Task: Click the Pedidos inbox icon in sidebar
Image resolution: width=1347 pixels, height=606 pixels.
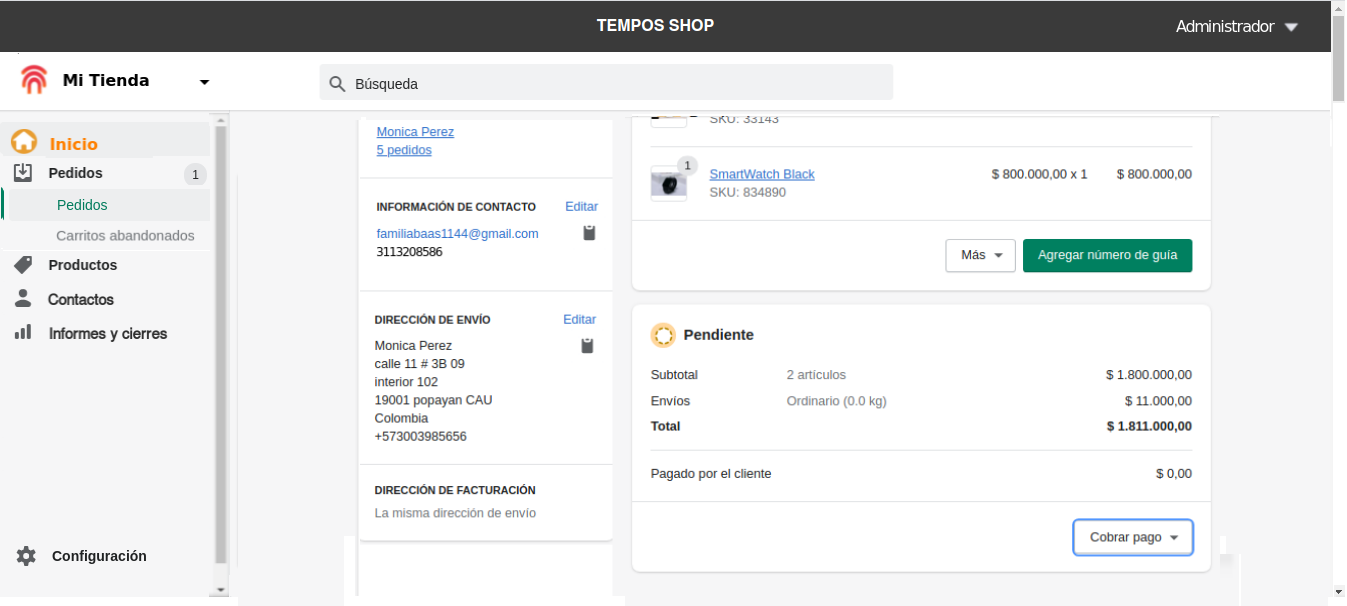Action: [24, 173]
